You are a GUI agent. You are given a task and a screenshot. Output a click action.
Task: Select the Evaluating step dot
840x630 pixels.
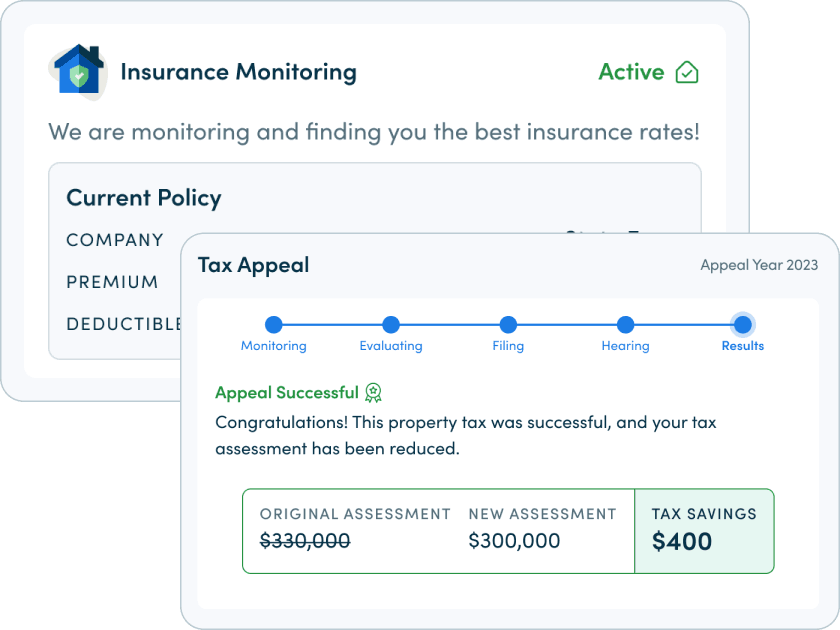(x=391, y=325)
